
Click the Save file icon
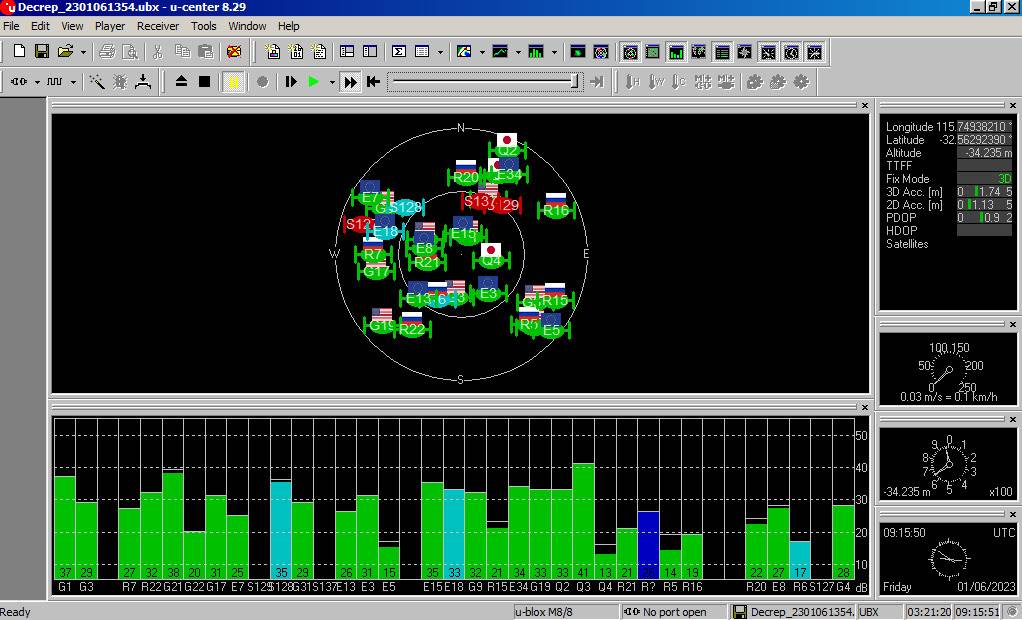point(41,51)
